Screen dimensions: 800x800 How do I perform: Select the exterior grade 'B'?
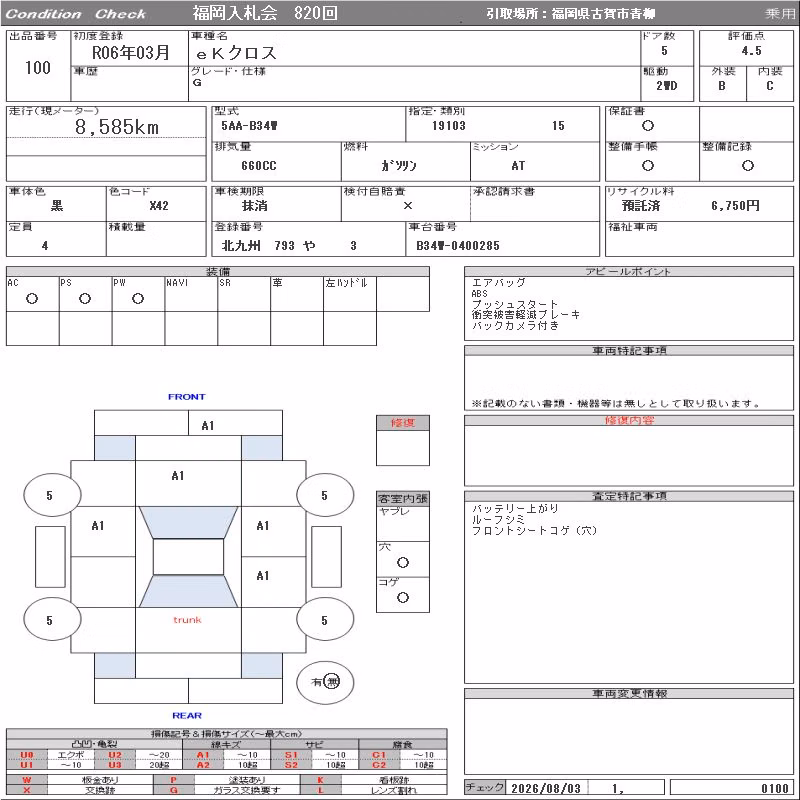click(722, 86)
